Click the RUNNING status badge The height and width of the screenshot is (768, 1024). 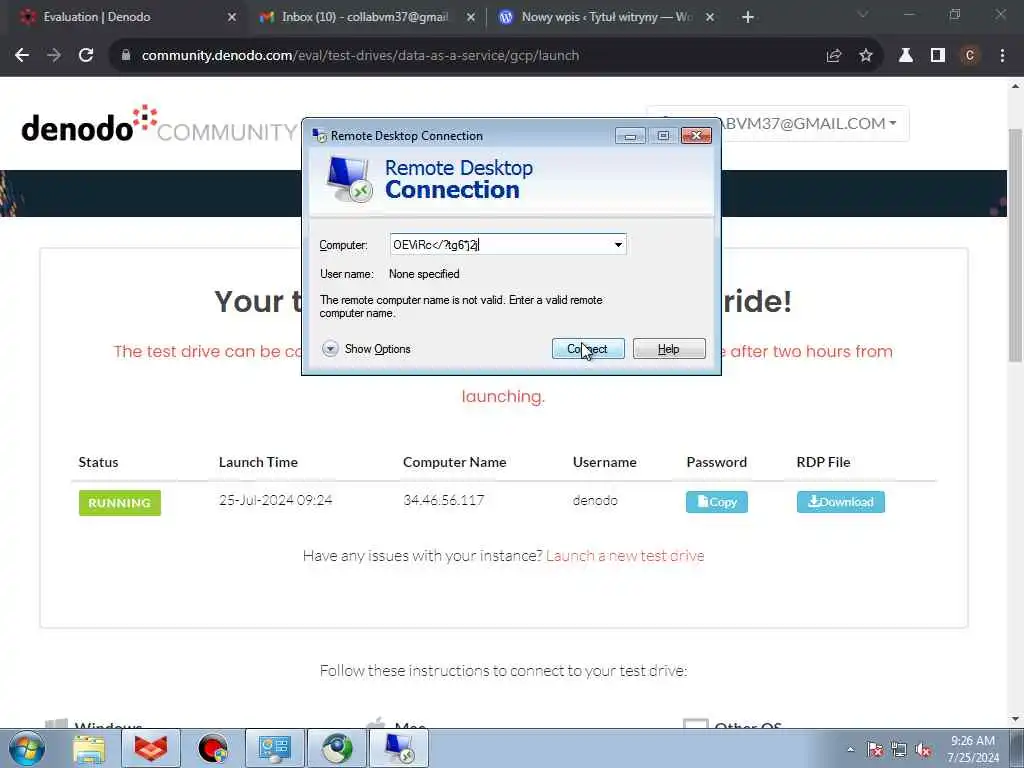pyautogui.click(x=120, y=503)
